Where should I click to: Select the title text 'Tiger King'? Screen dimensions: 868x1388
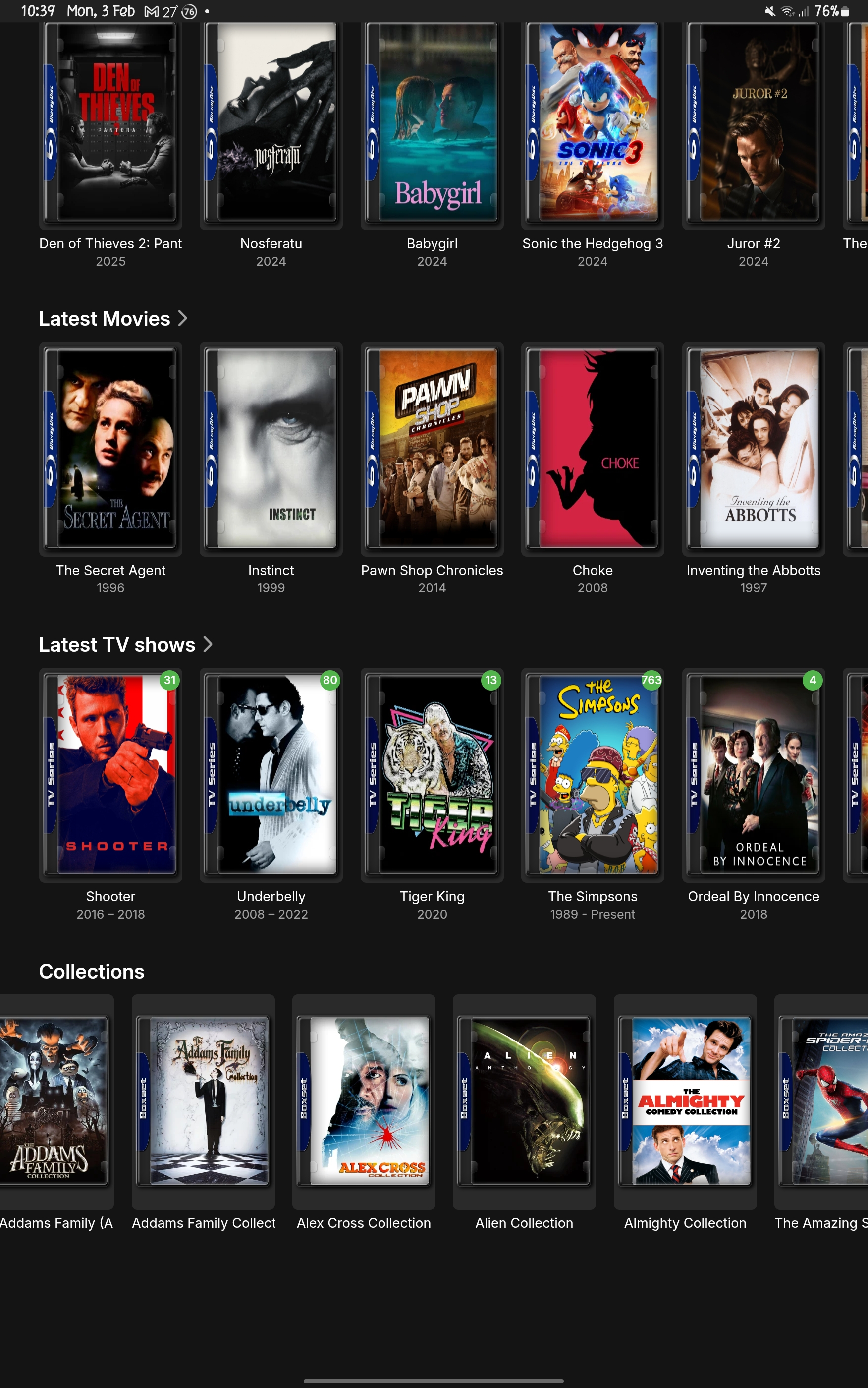[x=432, y=896]
